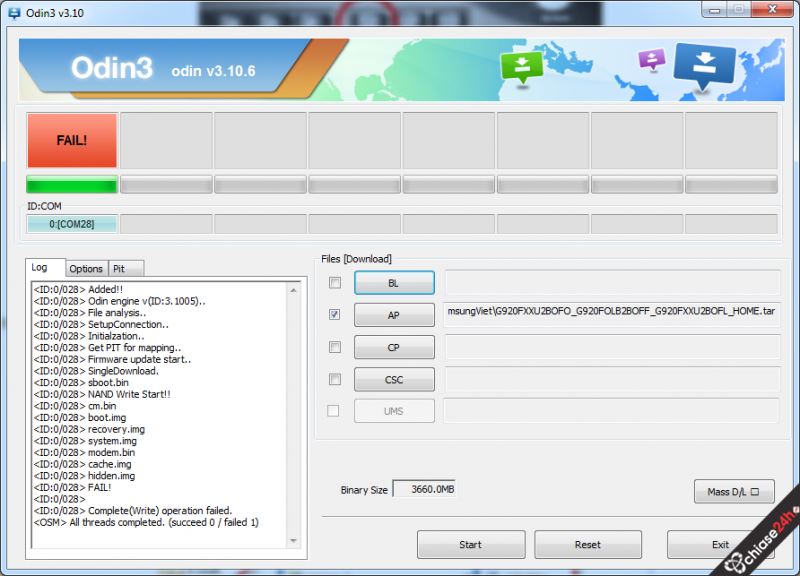Enable the CSC file checkbox
Screen dimensions: 800x576
334,379
